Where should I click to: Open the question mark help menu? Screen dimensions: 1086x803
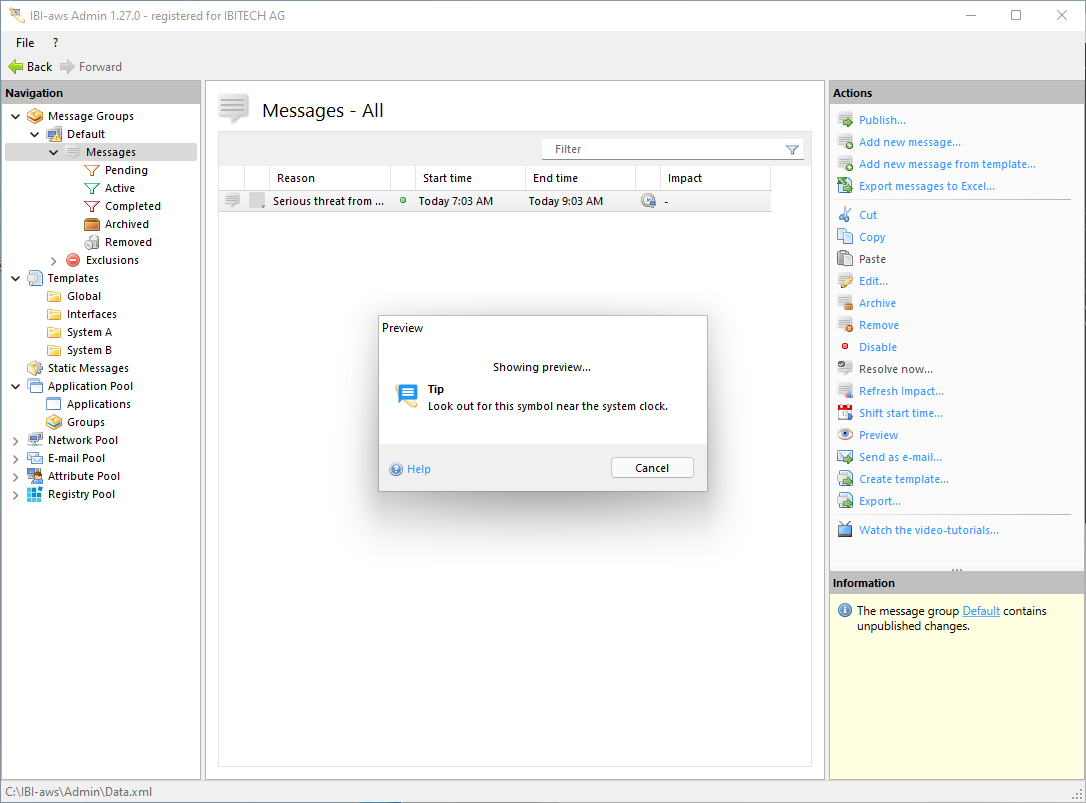(x=55, y=43)
